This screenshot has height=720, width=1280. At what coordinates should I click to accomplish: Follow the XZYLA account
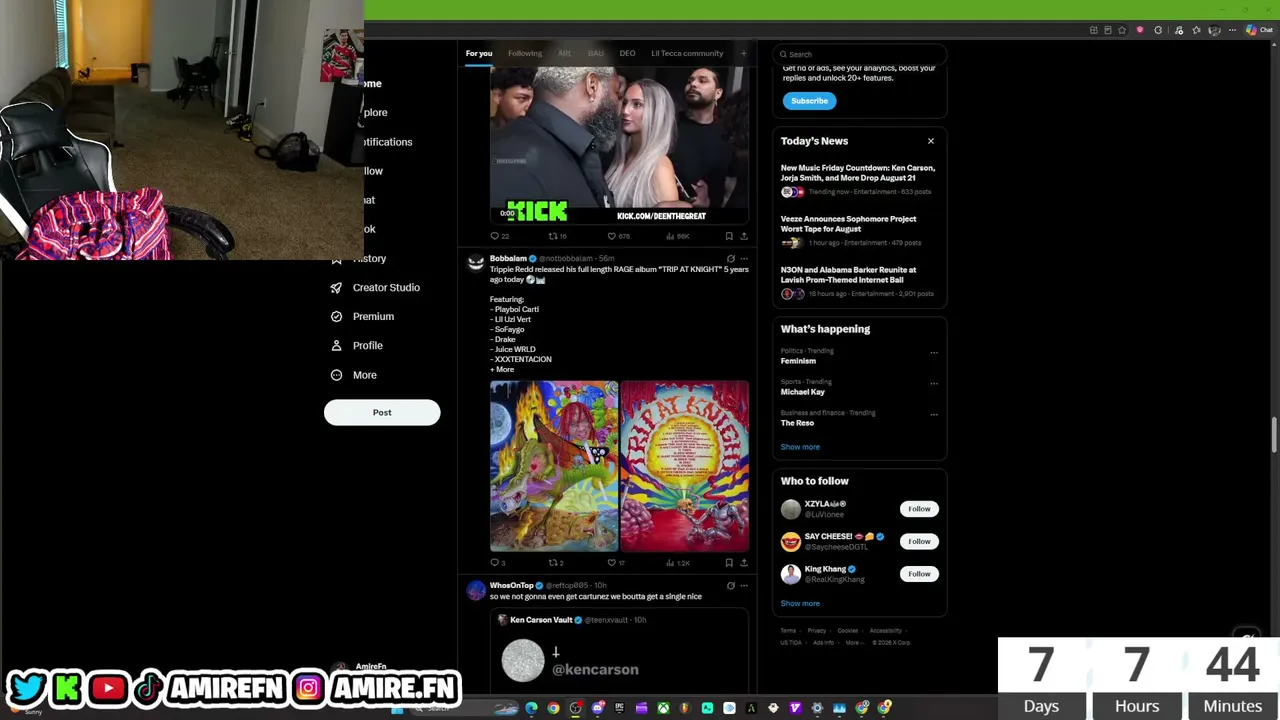(919, 509)
